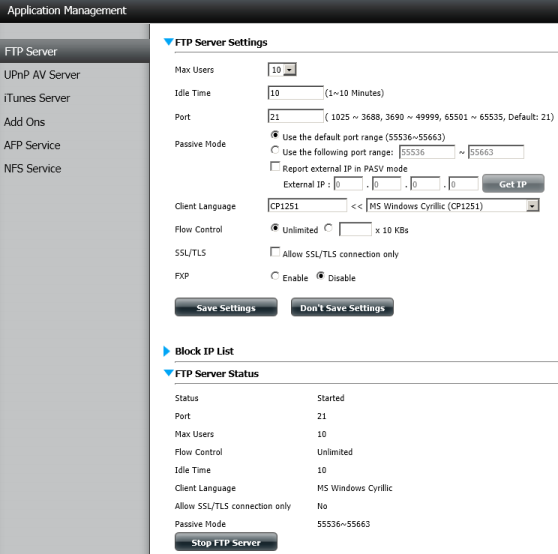Click the '(1~10 Minutes)' hint text
The width and height of the screenshot is (558, 554).
pos(354,93)
